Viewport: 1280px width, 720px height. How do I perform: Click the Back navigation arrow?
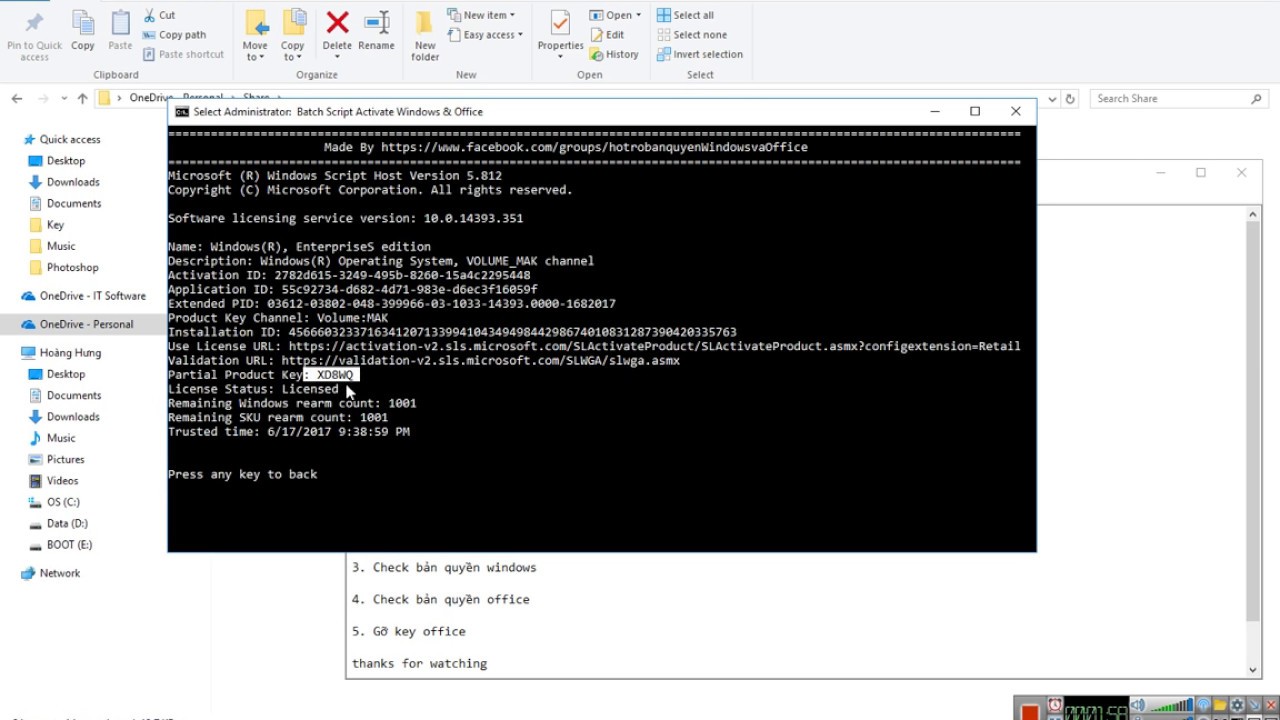click(17, 99)
